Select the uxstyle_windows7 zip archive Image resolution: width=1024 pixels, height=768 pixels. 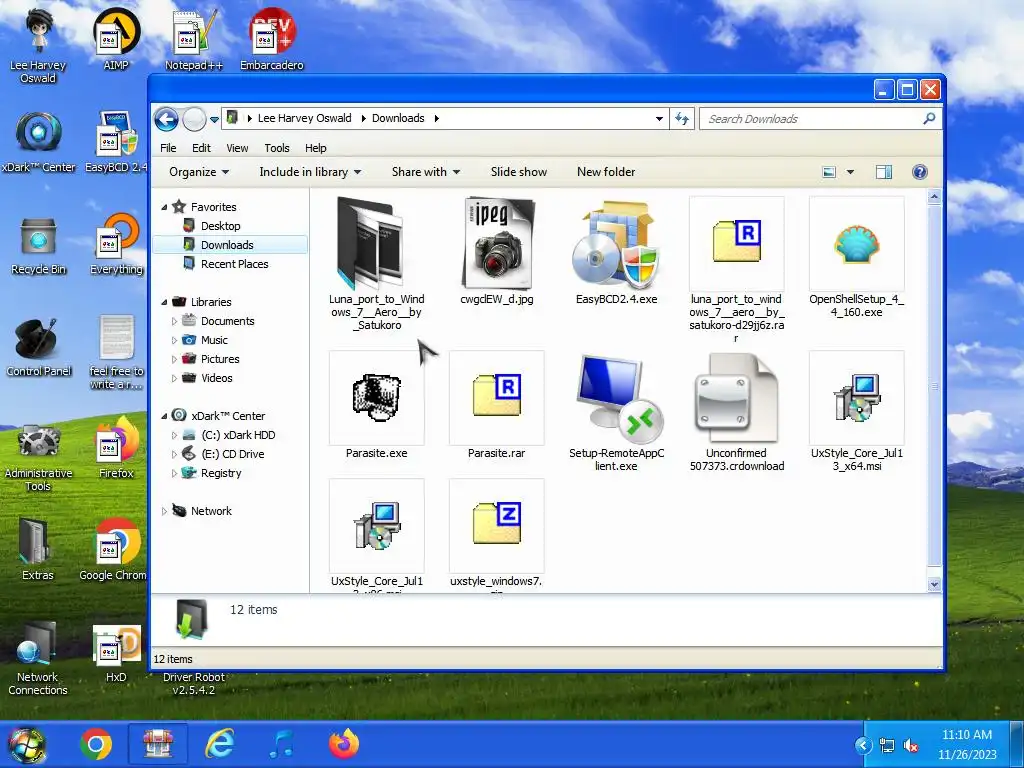(496, 534)
